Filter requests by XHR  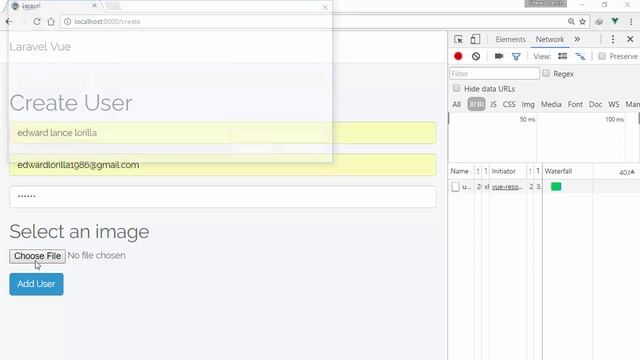click(x=476, y=104)
